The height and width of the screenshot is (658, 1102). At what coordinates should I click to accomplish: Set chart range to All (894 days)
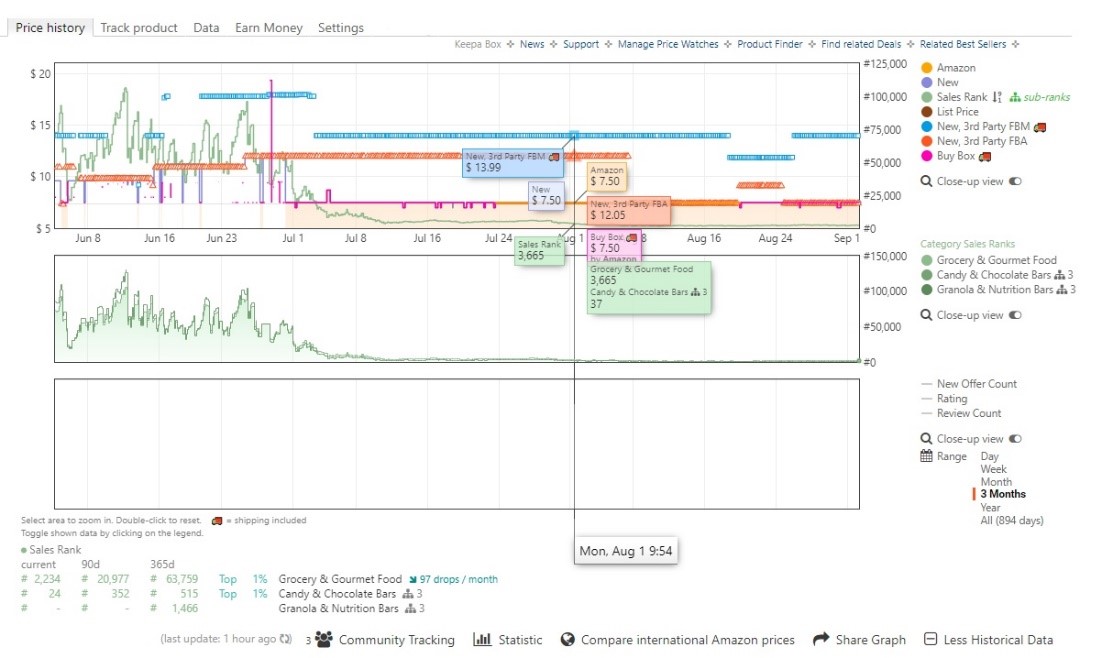[x=1012, y=521]
